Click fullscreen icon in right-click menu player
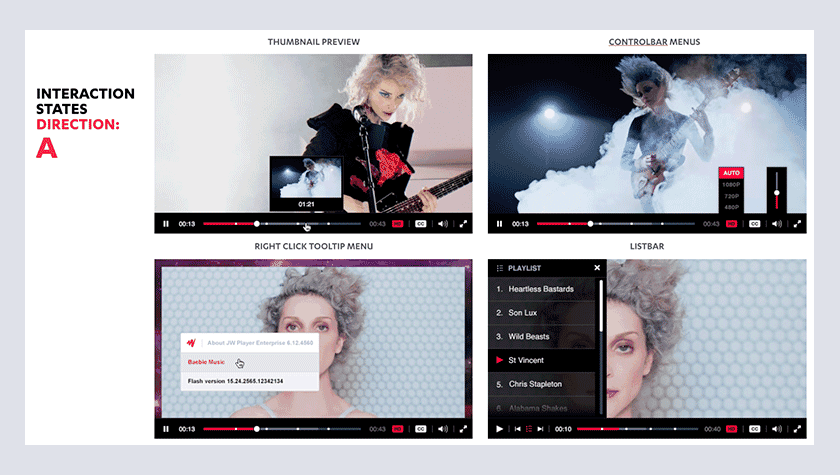 tap(462, 429)
